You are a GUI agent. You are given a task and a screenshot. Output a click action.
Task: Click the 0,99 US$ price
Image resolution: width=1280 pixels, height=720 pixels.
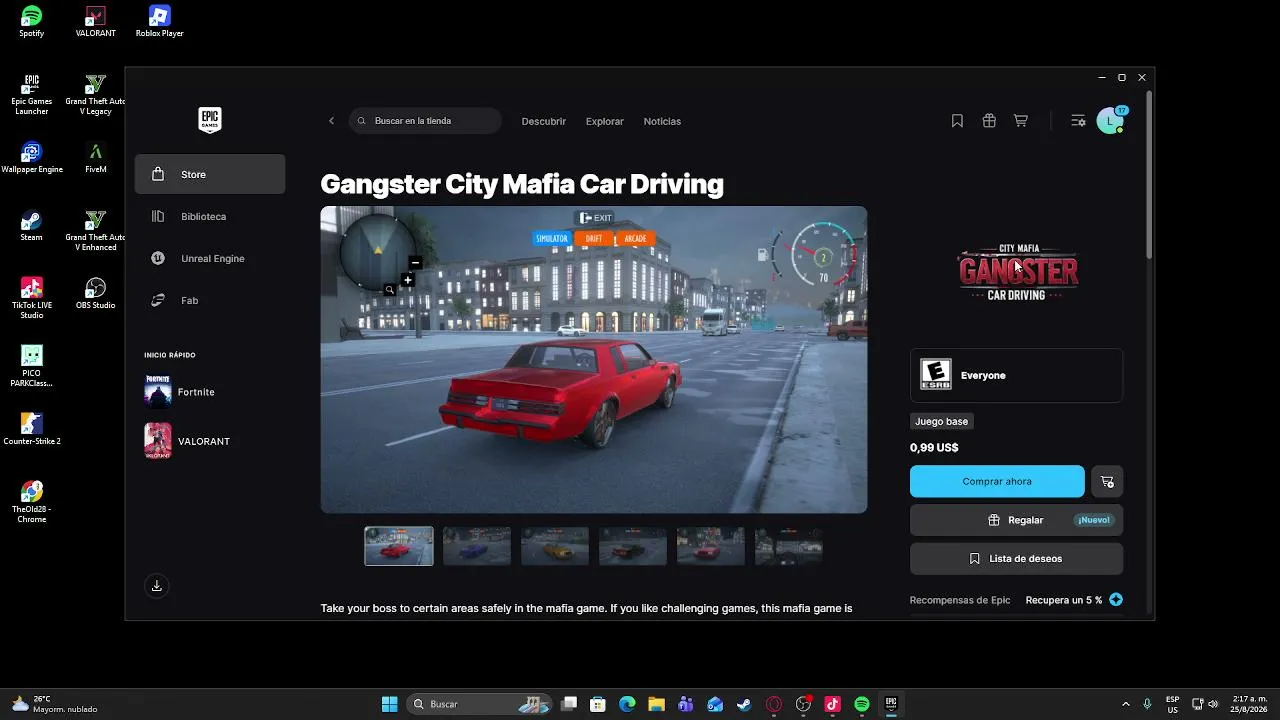click(x=934, y=448)
